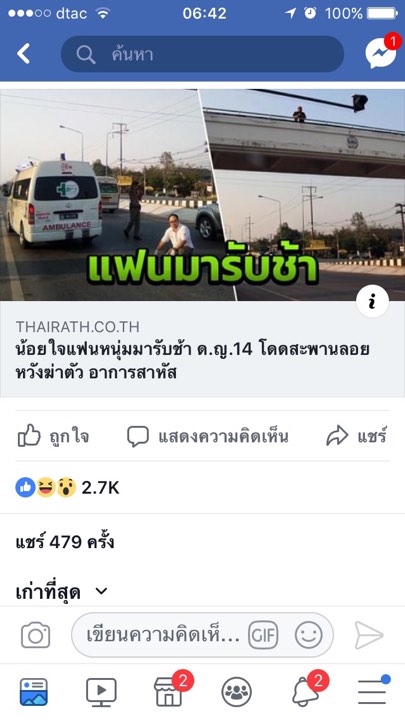Open the Thairath article headline link

pos(192,360)
